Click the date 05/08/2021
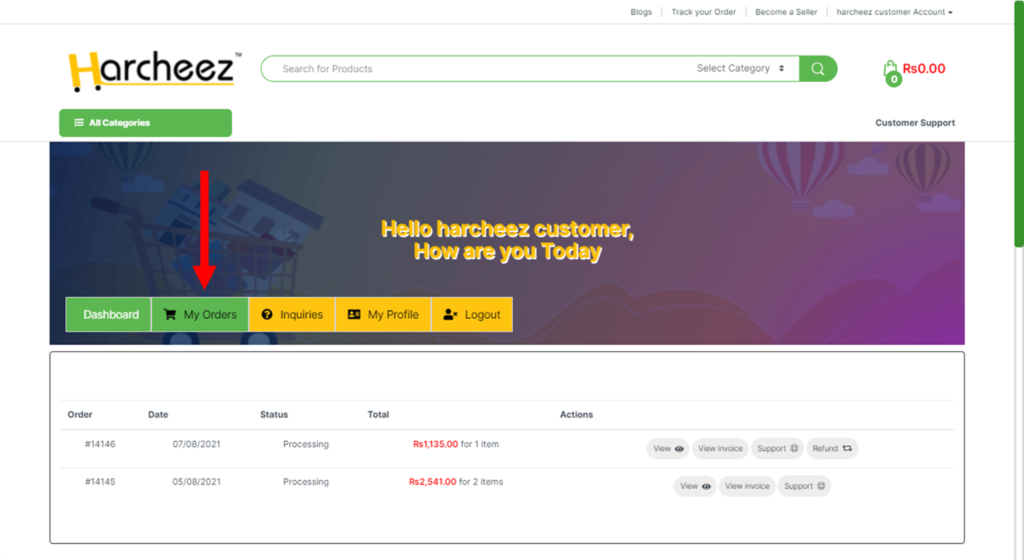 coord(197,482)
